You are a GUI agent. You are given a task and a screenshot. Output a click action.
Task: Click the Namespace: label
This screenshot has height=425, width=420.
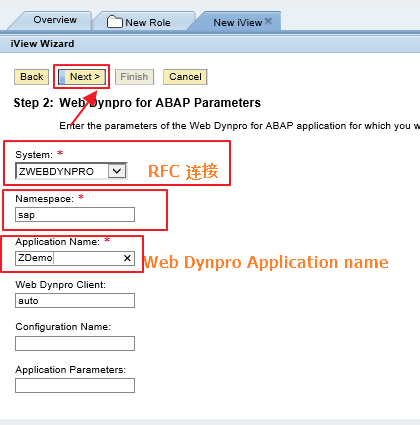pos(45,199)
